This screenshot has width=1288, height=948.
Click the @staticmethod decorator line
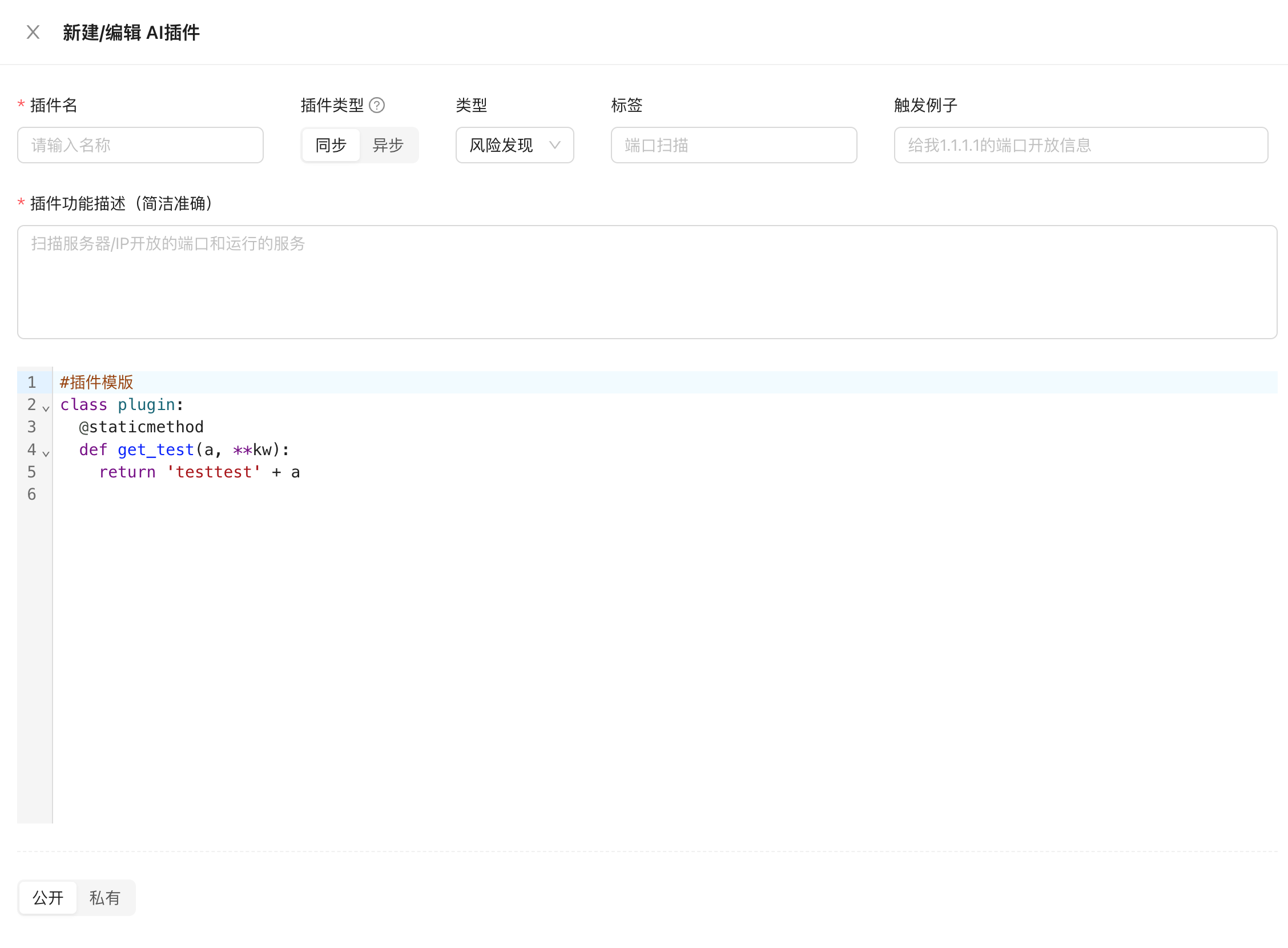[141, 428]
